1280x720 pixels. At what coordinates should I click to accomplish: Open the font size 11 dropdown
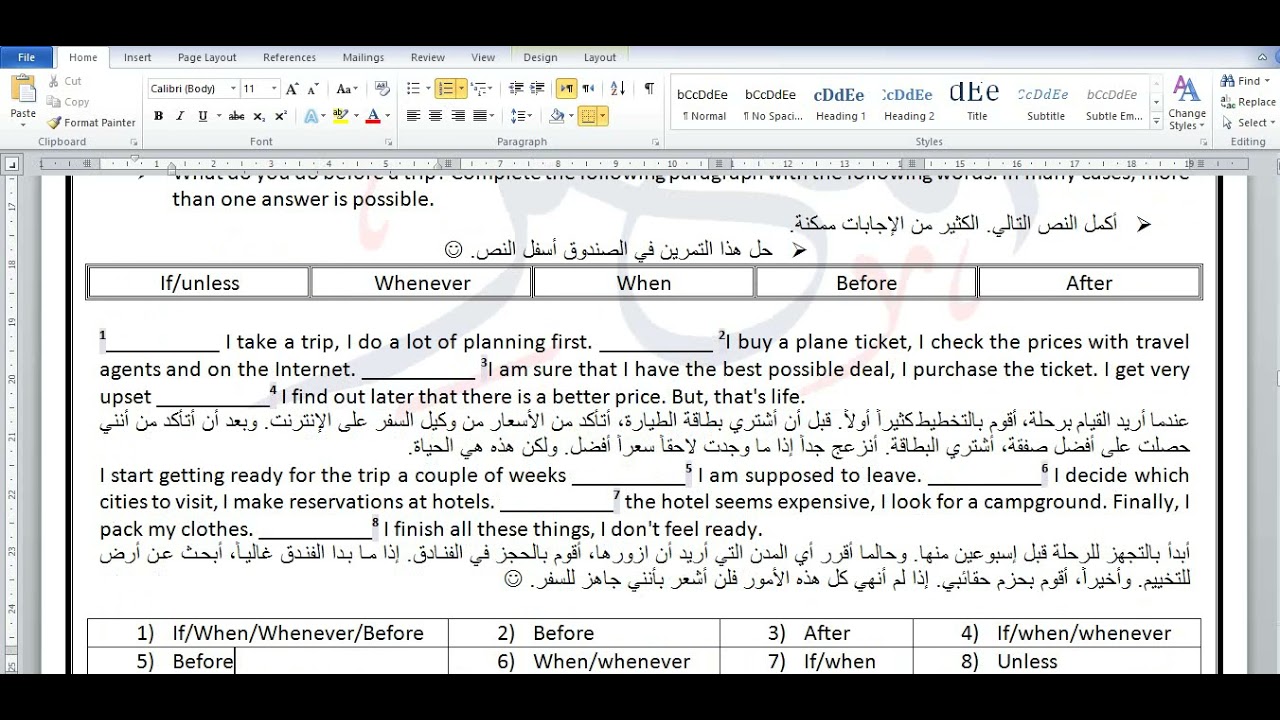coord(274,89)
